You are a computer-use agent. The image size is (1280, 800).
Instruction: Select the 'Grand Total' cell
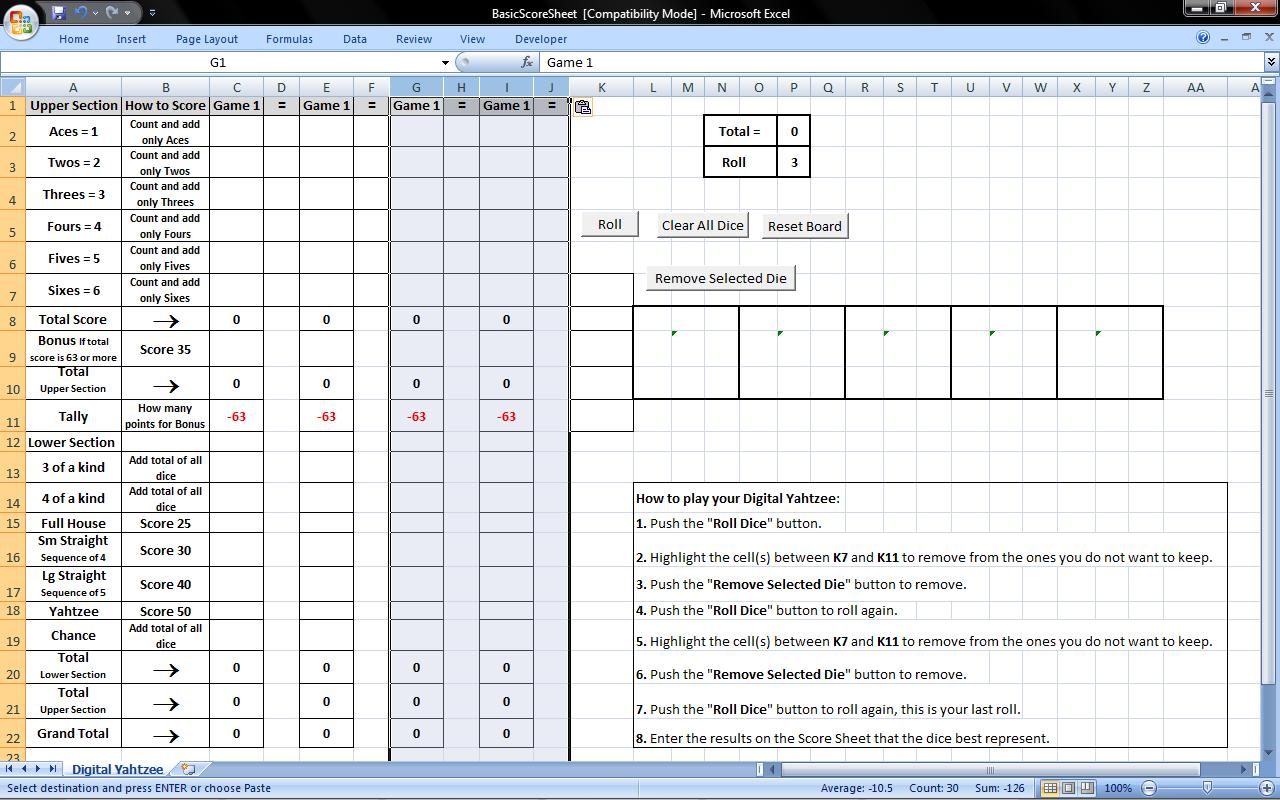[73, 733]
